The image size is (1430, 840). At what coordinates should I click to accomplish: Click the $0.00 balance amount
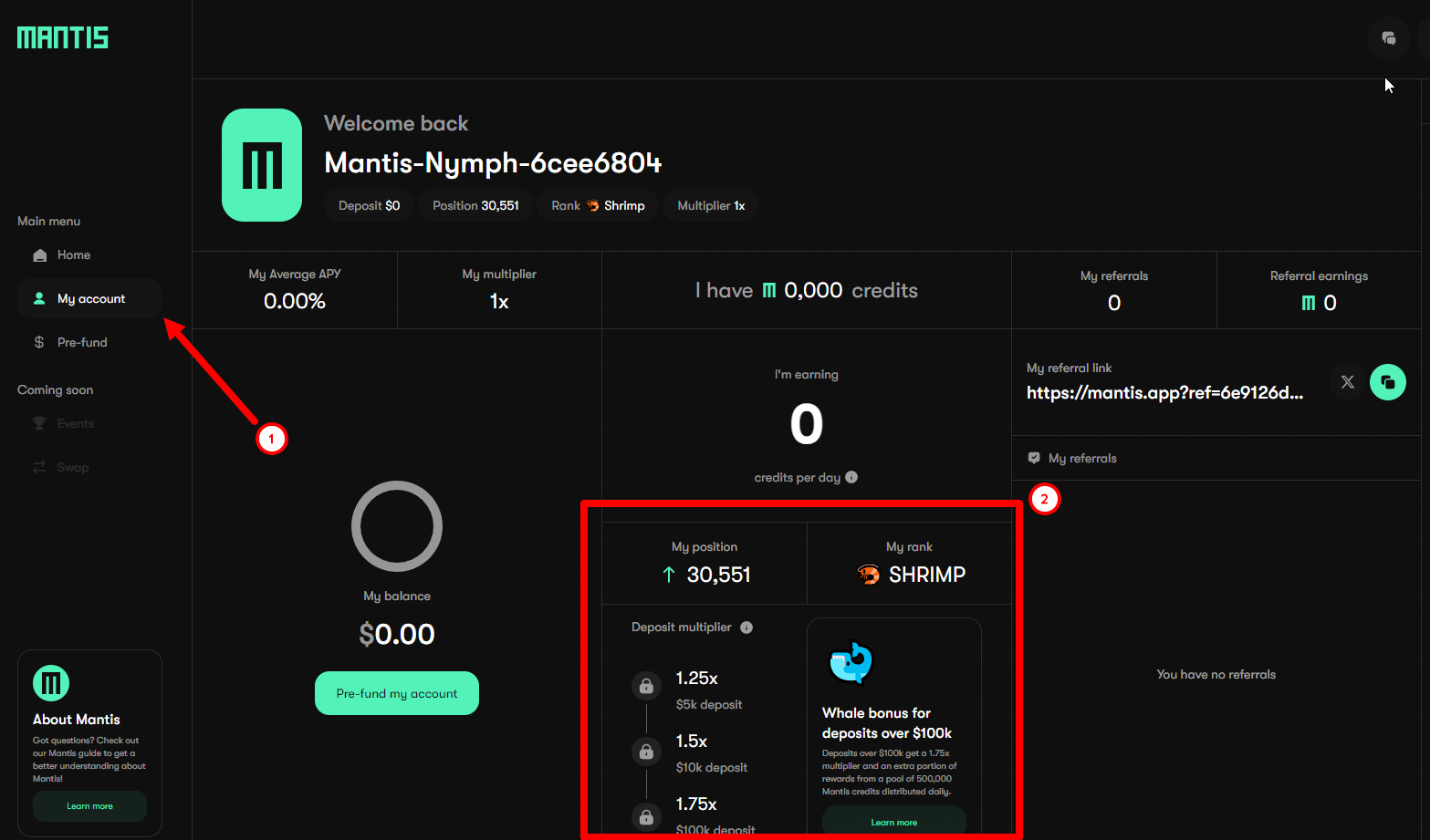pyautogui.click(x=397, y=634)
